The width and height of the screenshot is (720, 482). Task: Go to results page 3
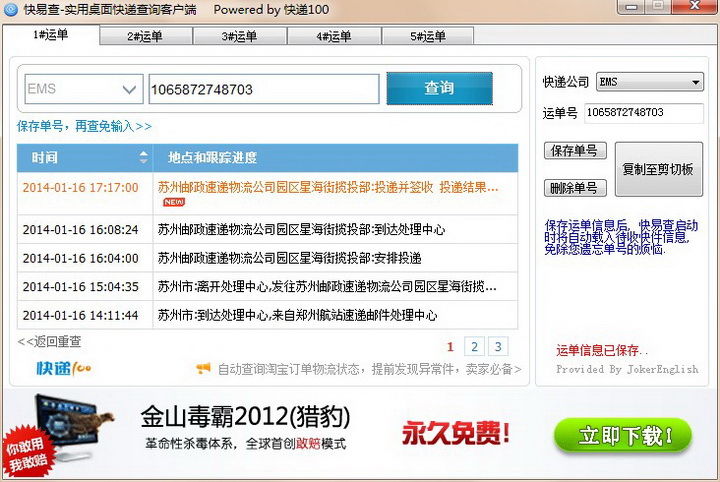coord(498,347)
